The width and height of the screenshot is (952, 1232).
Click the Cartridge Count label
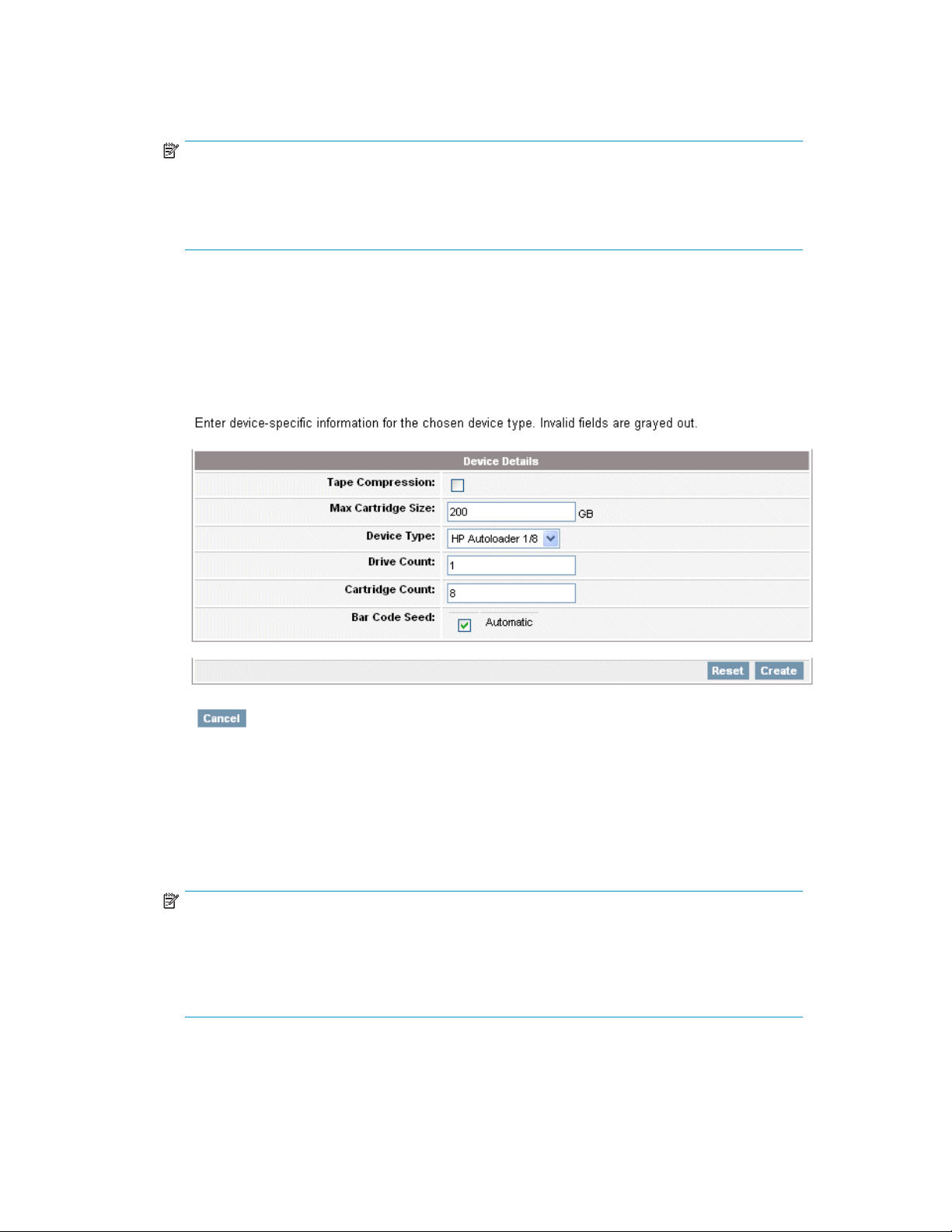pos(390,590)
